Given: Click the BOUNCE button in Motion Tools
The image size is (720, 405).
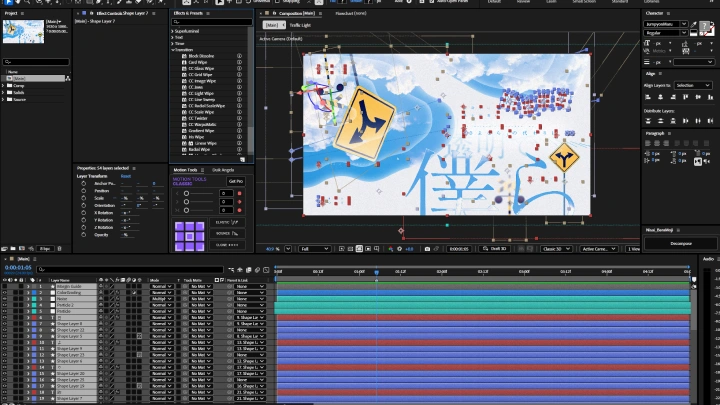Looking at the screenshot, I should coord(227,233).
